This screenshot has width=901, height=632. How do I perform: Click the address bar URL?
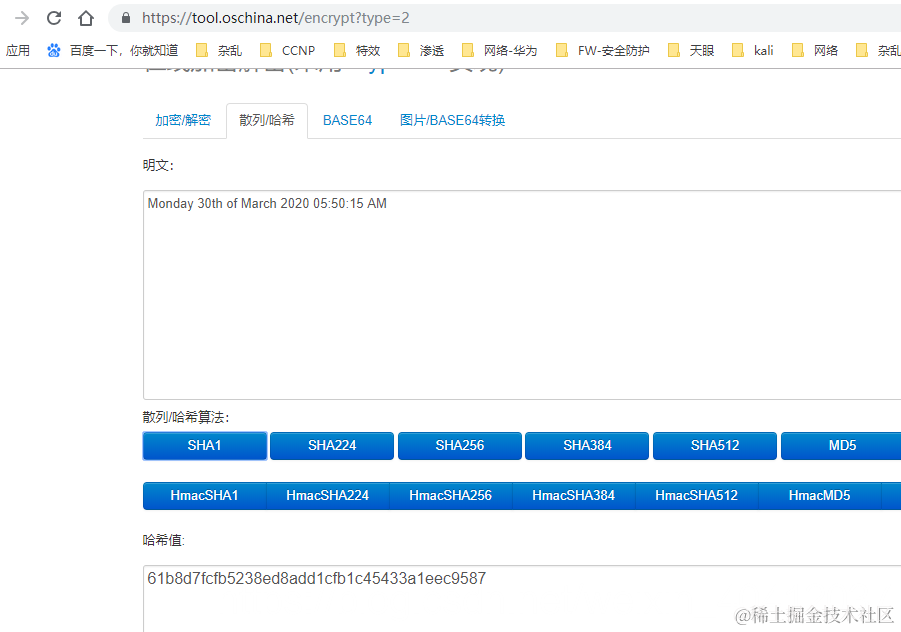tap(276, 18)
